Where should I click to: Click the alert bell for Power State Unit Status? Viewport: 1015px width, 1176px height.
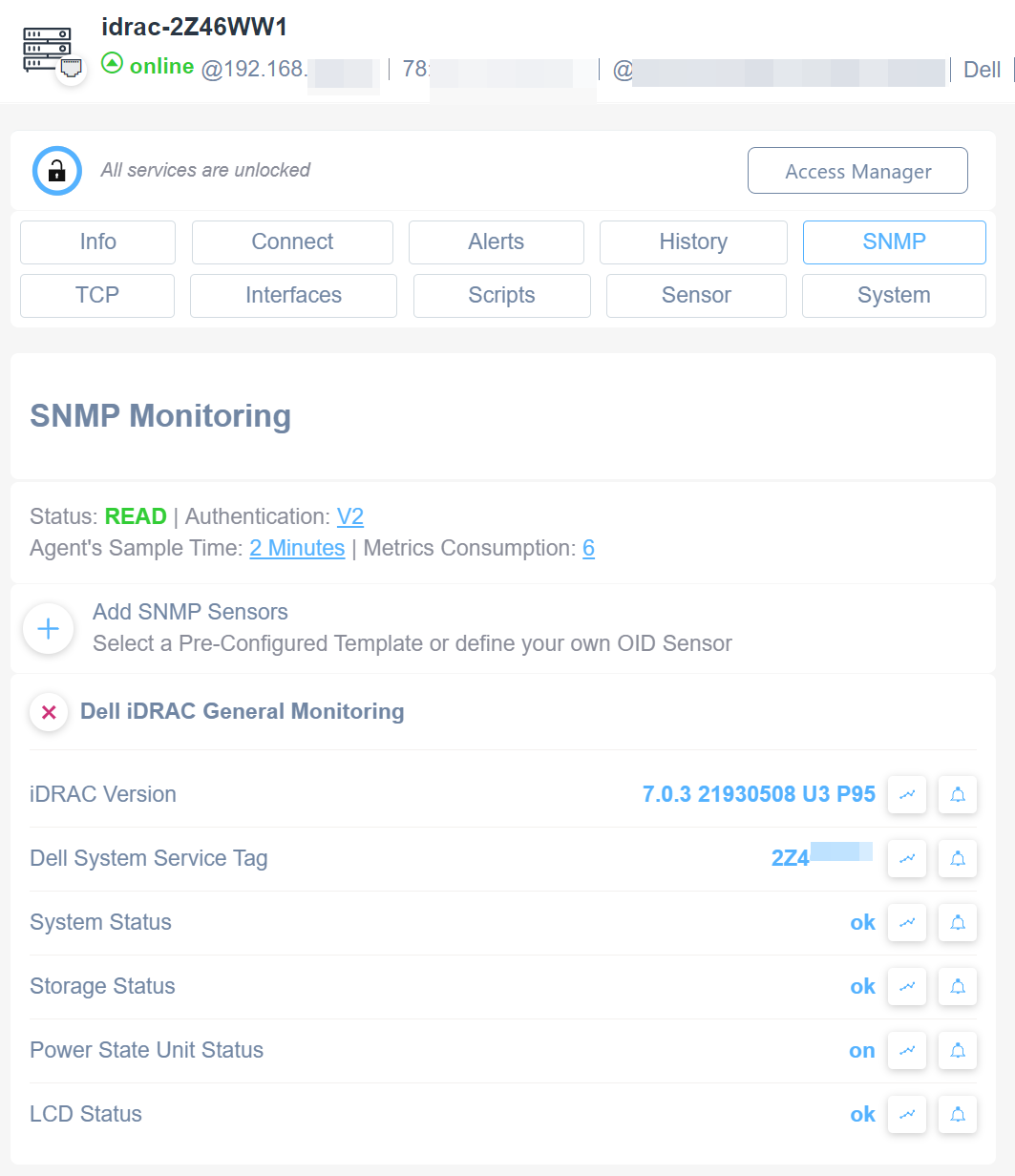958,1050
